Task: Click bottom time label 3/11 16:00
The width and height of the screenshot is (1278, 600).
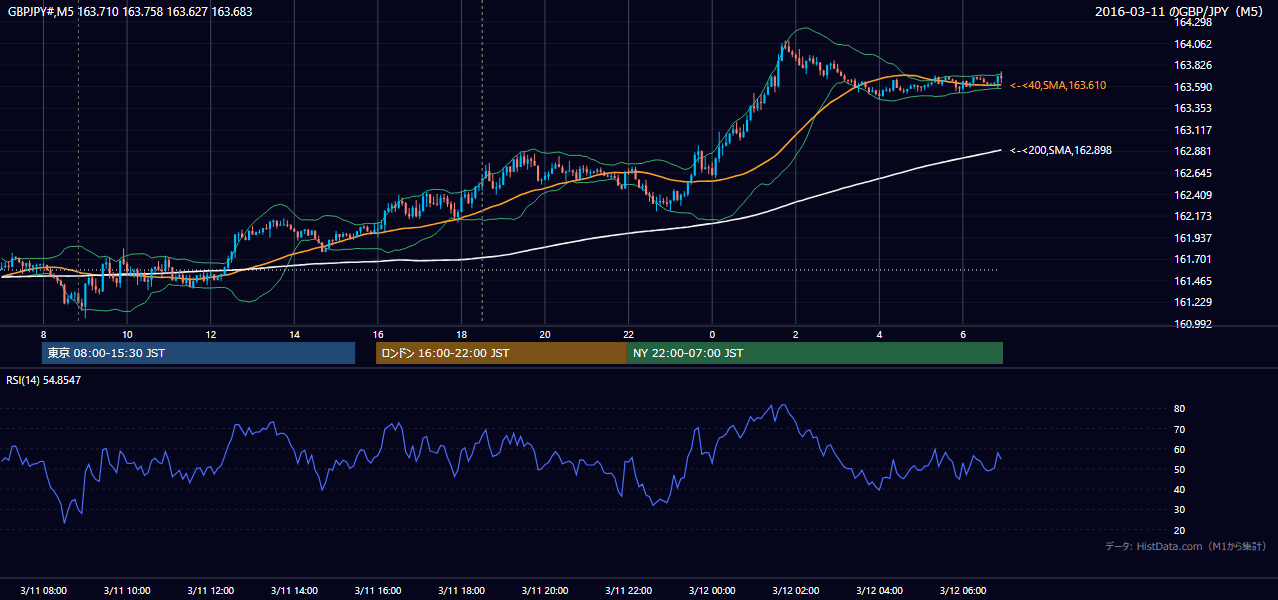Action: pos(378,591)
